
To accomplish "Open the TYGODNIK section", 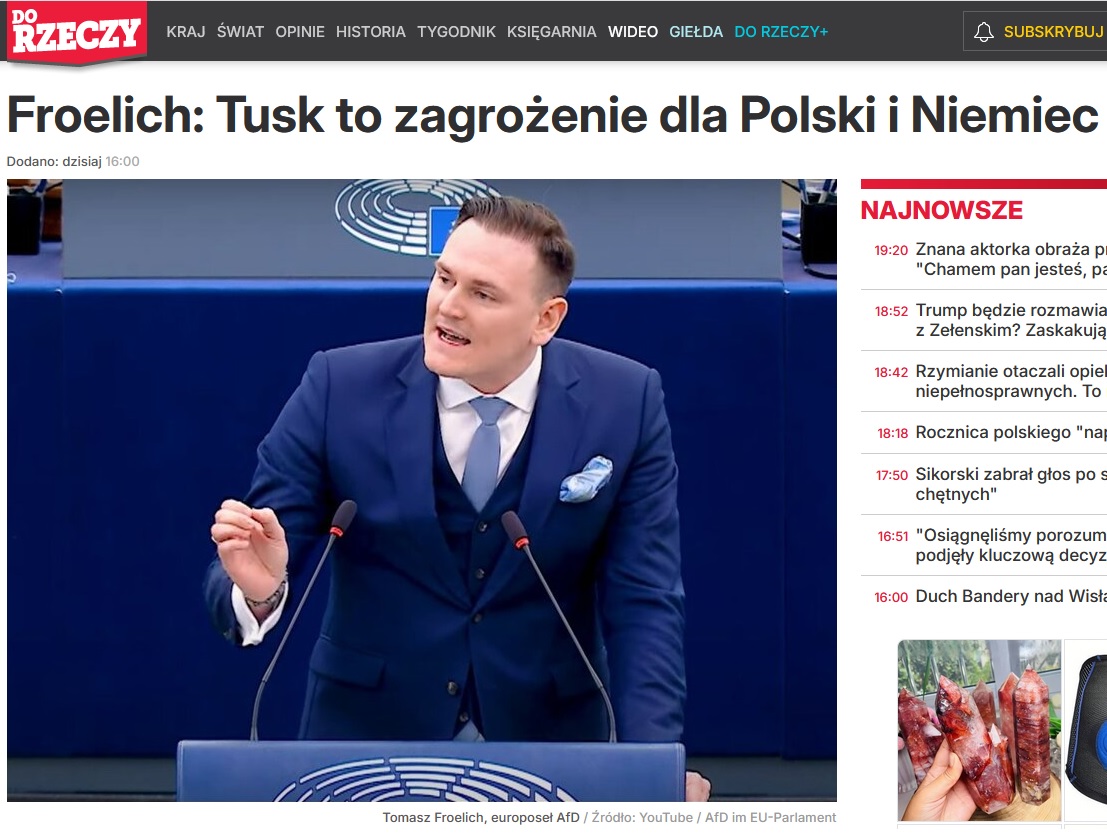I will 456,32.
